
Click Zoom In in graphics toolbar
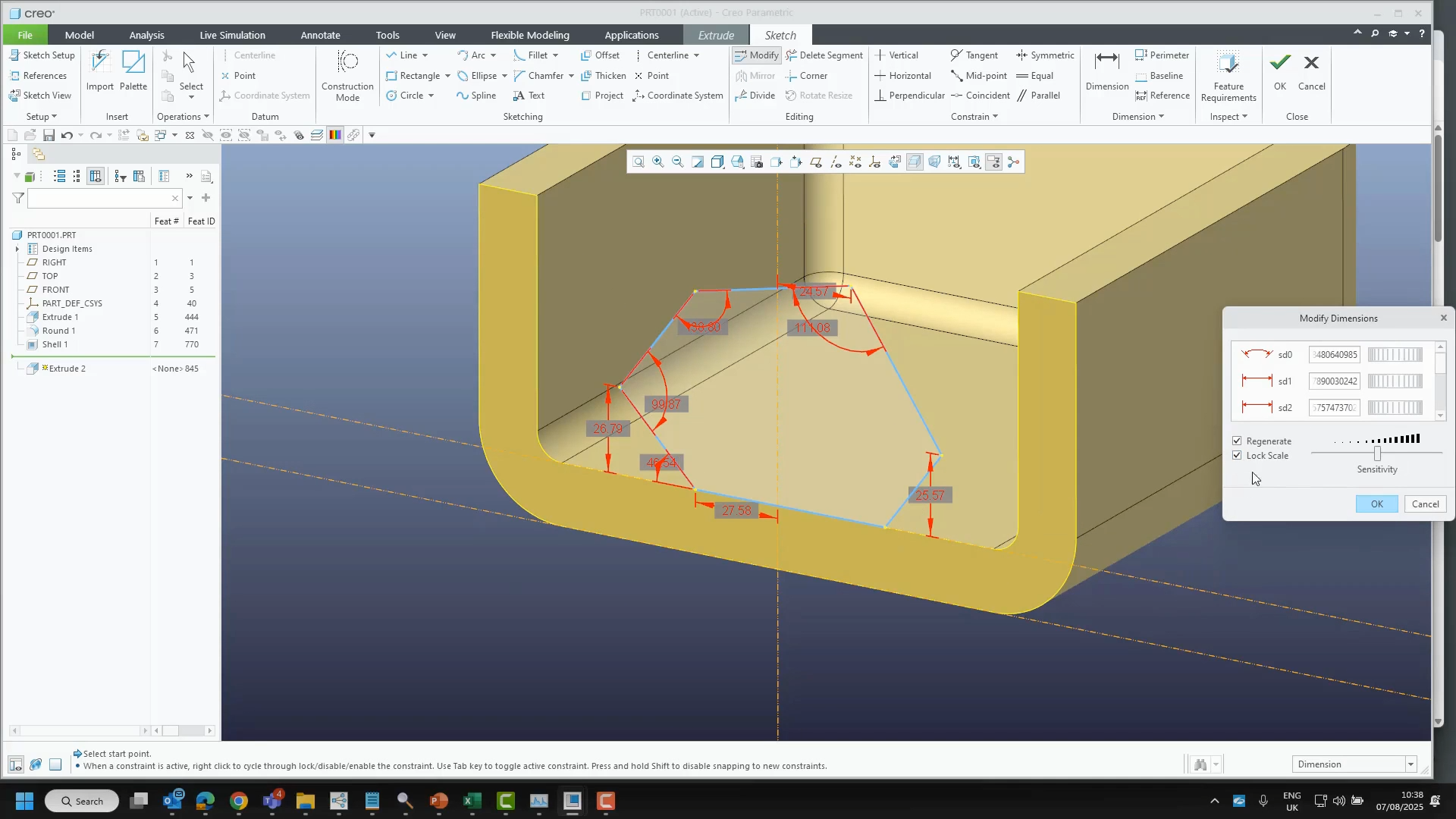tap(658, 162)
